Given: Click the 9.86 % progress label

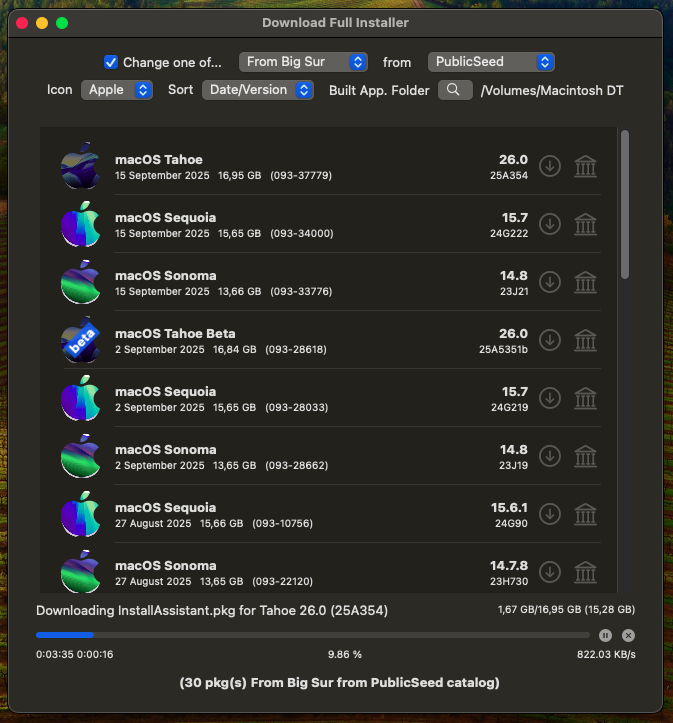Looking at the screenshot, I should click(345, 654).
